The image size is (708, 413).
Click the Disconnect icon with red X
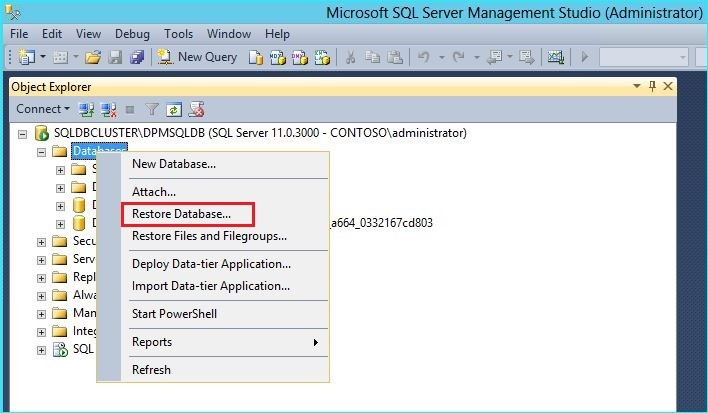coord(108,109)
